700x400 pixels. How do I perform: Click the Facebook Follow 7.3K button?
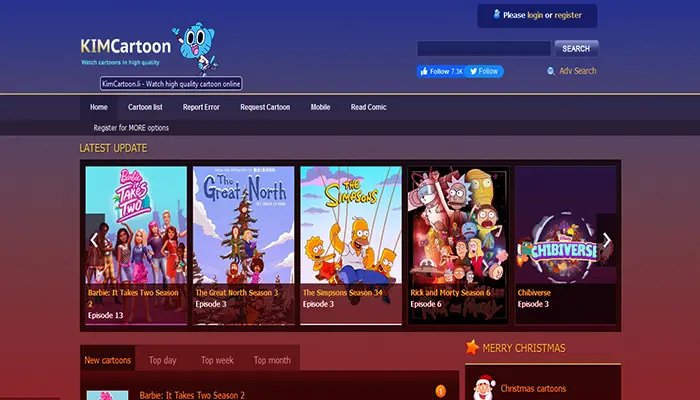440,71
